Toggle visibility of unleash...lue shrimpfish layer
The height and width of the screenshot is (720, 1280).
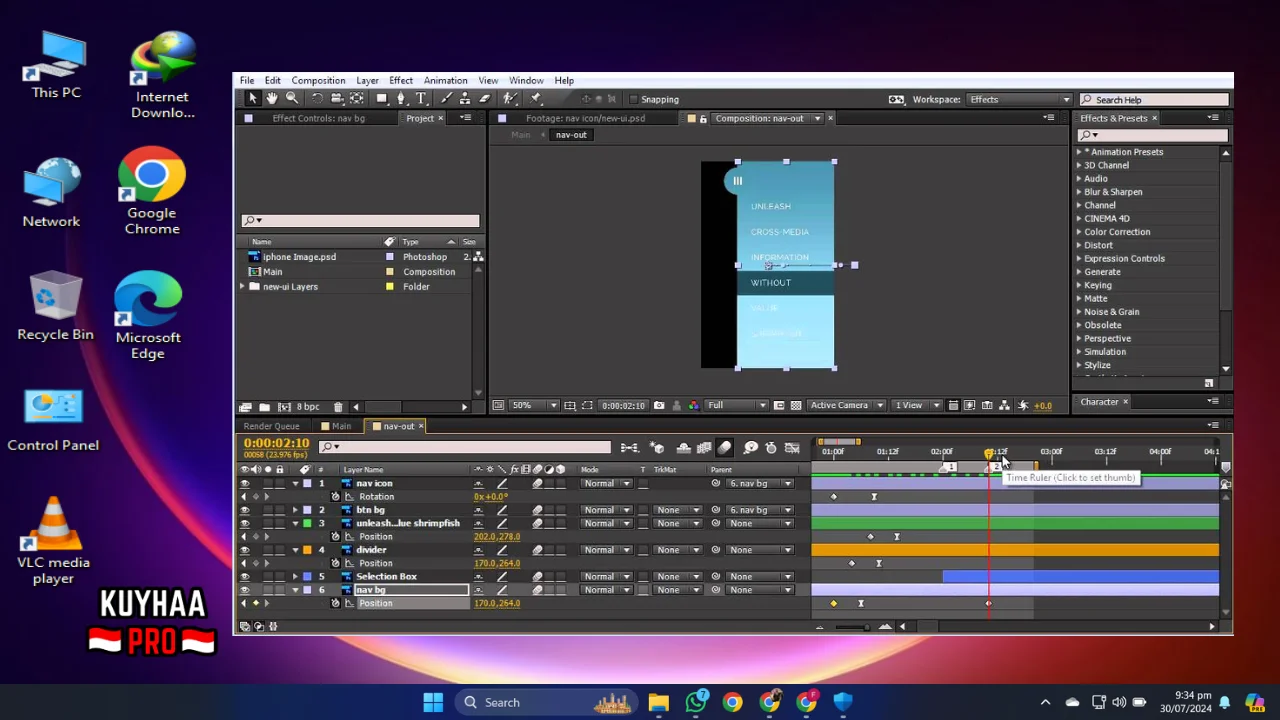245,523
